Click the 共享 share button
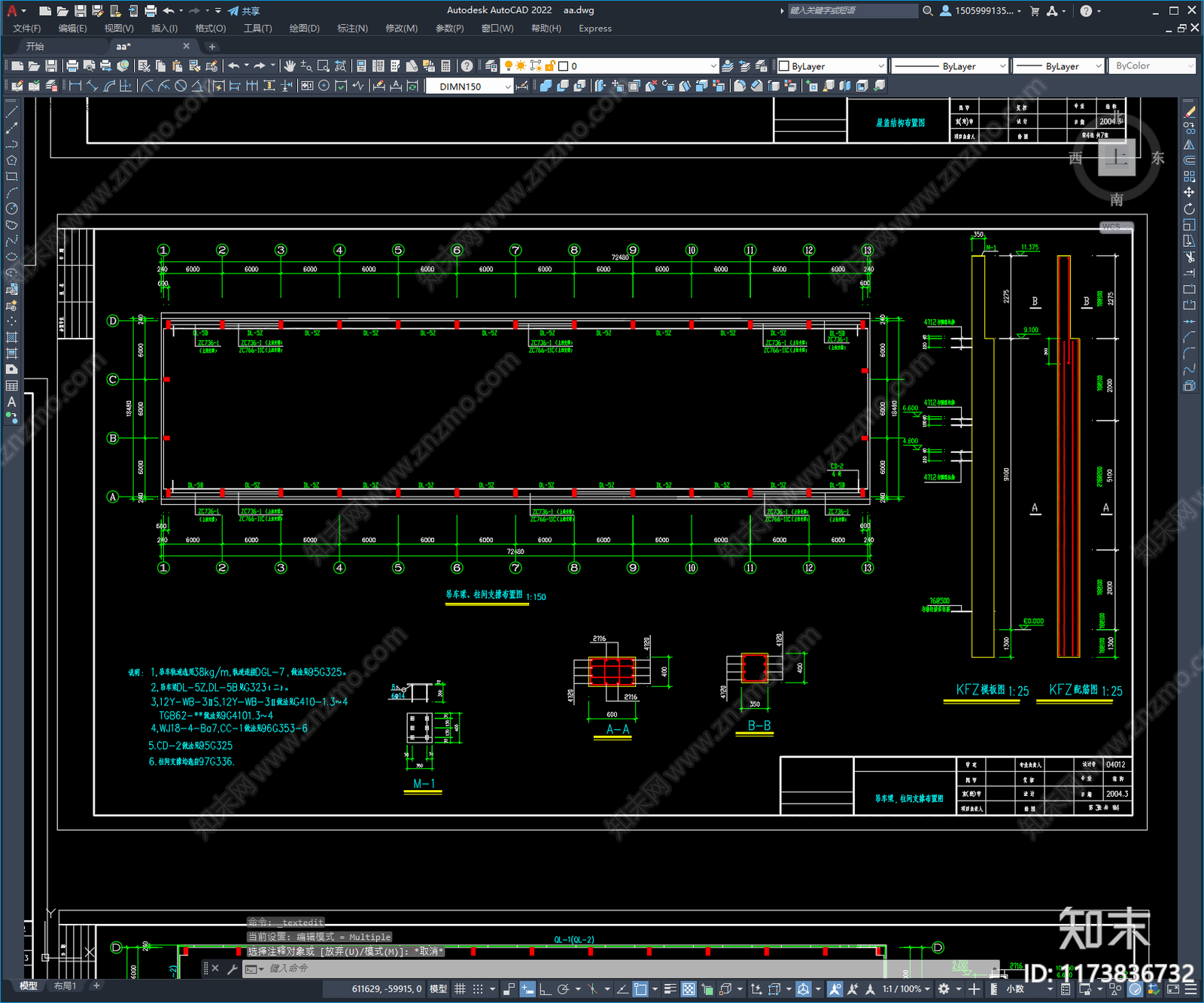1204x1003 pixels. click(244, 11)
